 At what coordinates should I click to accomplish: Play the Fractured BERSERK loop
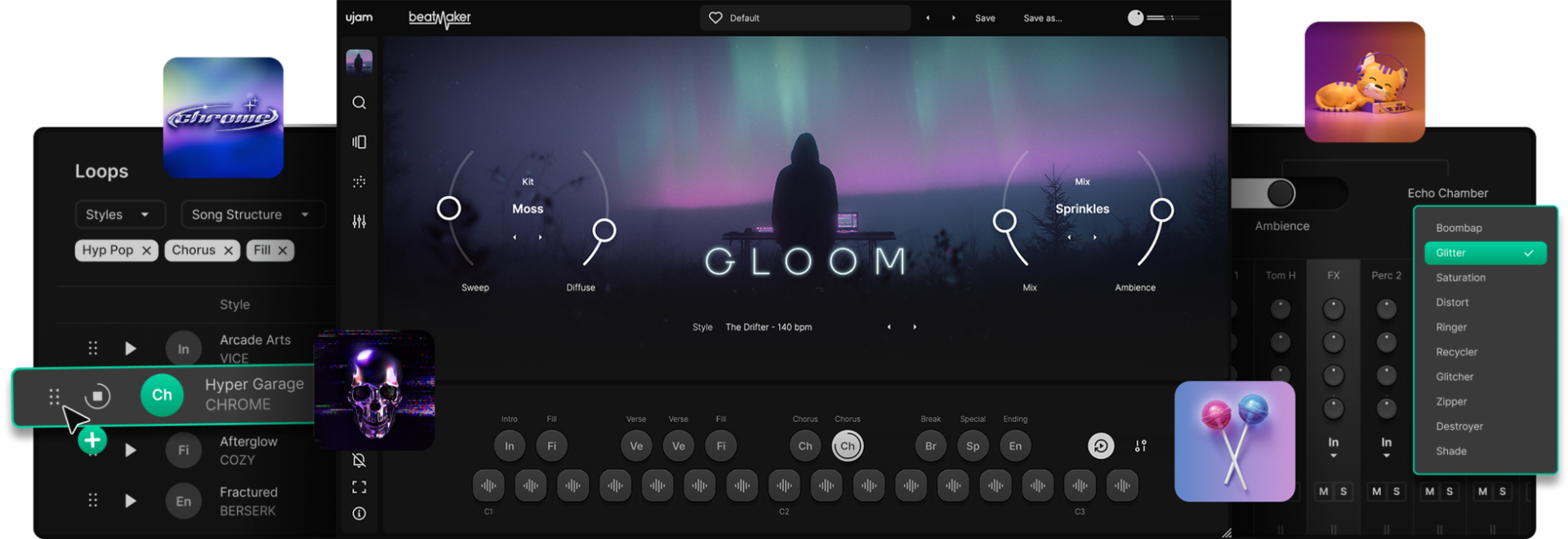tap(131, 501)
